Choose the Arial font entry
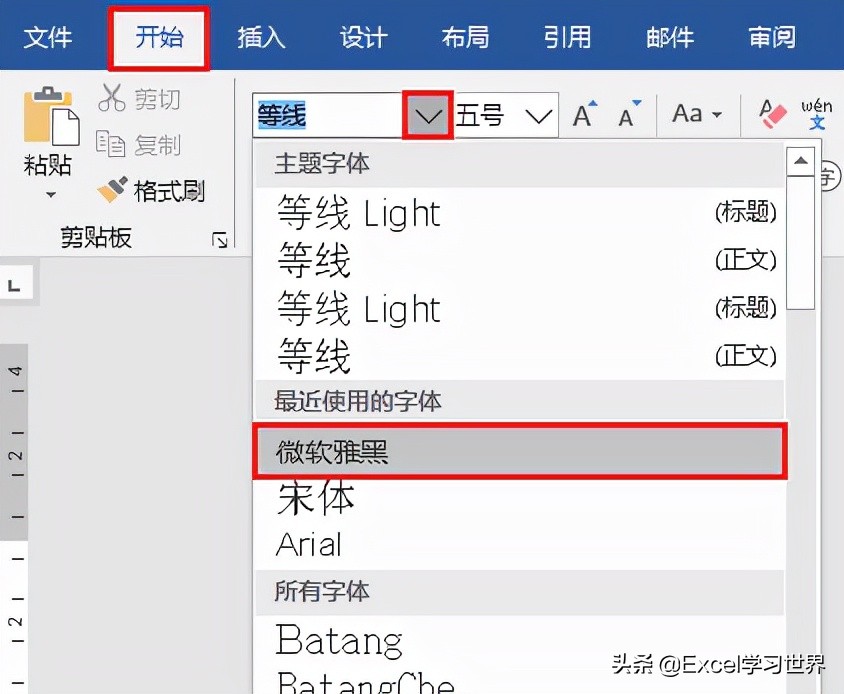The width and height of the screenshot is (844, 694). 309,545
